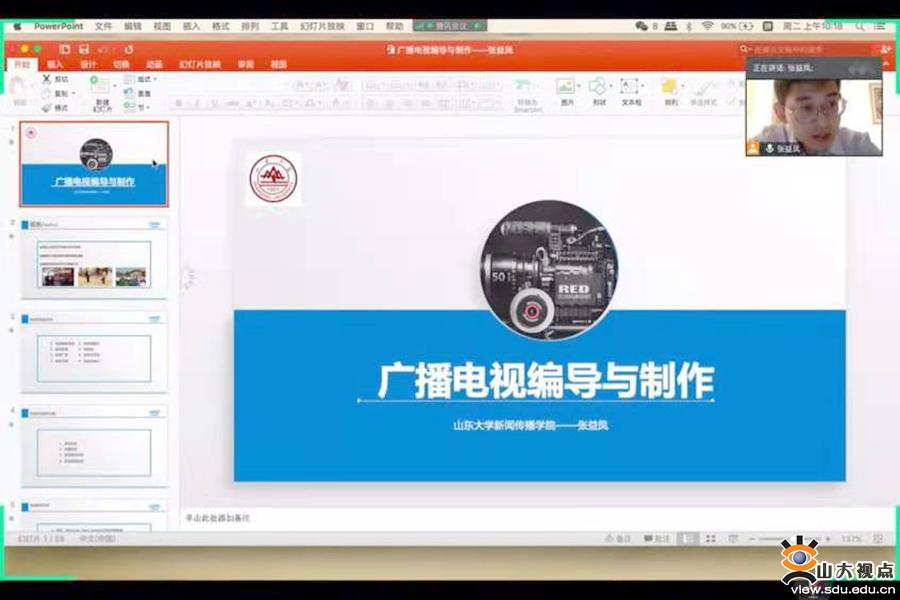The height and width of the screenshot is (600, 900).
Task: Open the Wi-Fi status icon
Action: point(708,26)
